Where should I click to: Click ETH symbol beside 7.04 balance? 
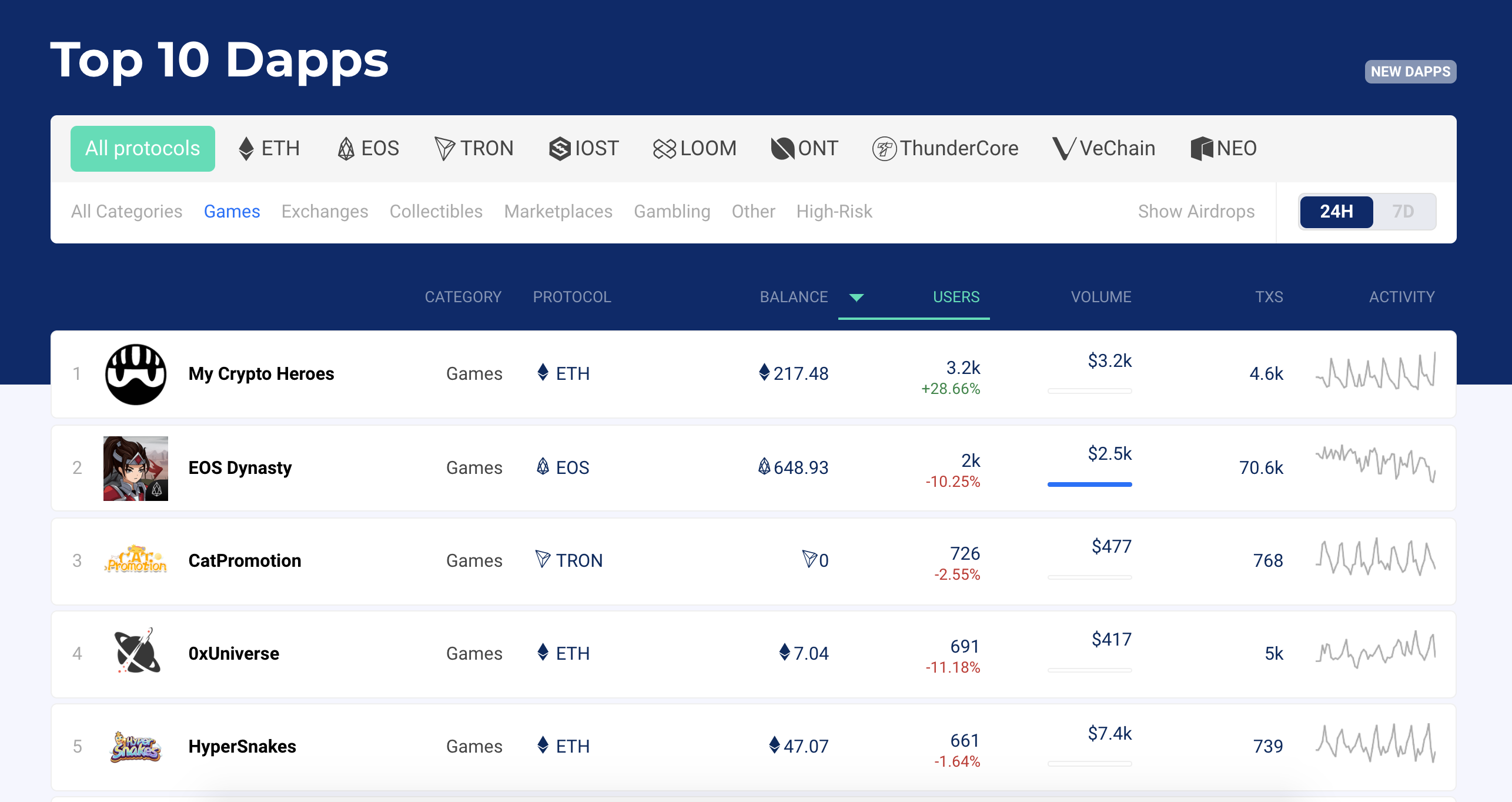pos(784,652)
